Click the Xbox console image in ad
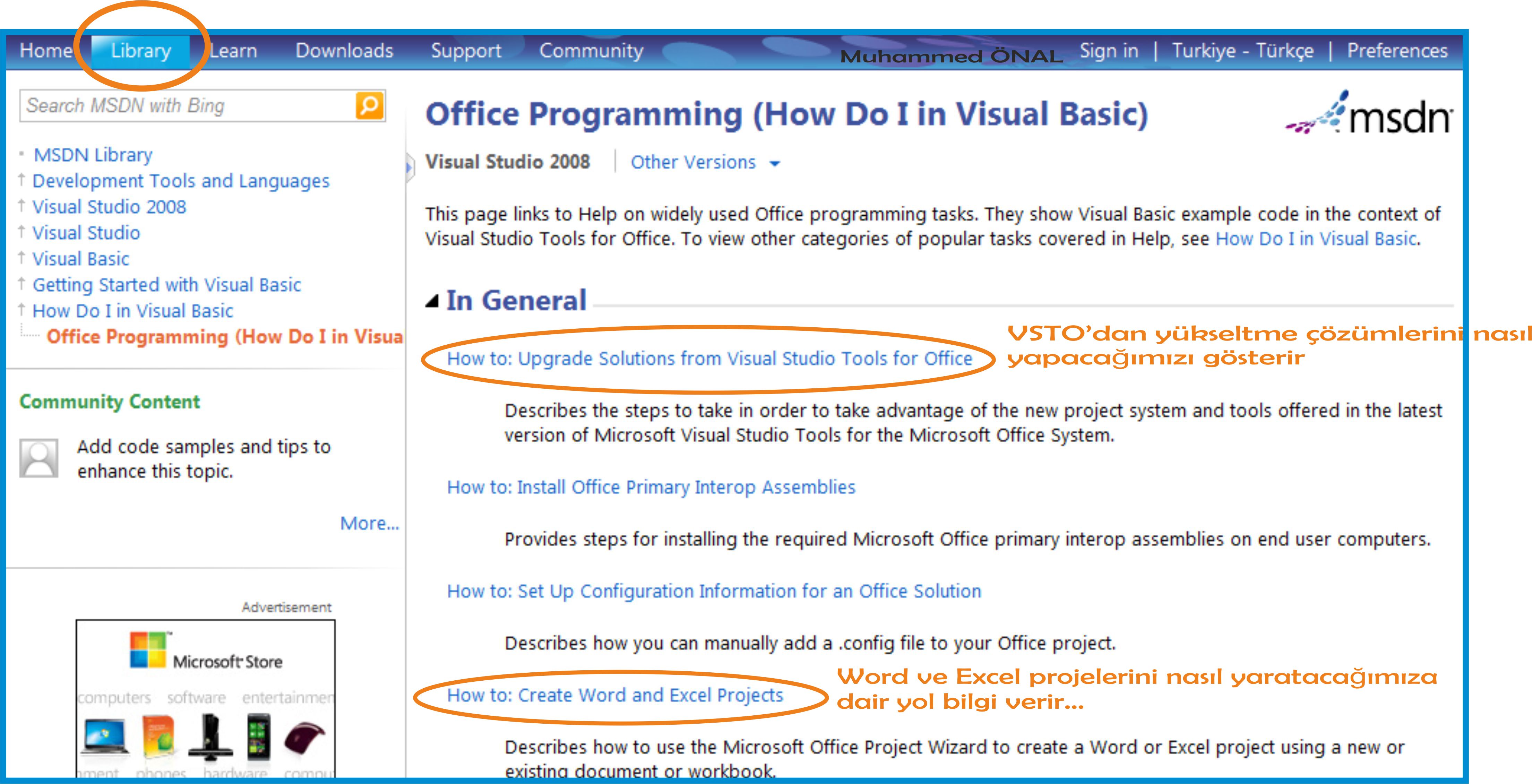 (x=210, y=738)
